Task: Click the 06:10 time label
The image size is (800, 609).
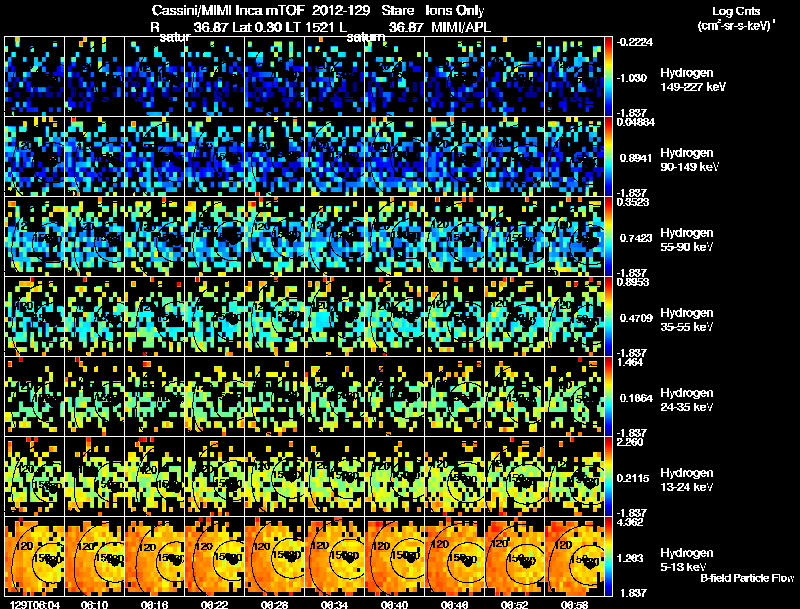Action: 94,604
